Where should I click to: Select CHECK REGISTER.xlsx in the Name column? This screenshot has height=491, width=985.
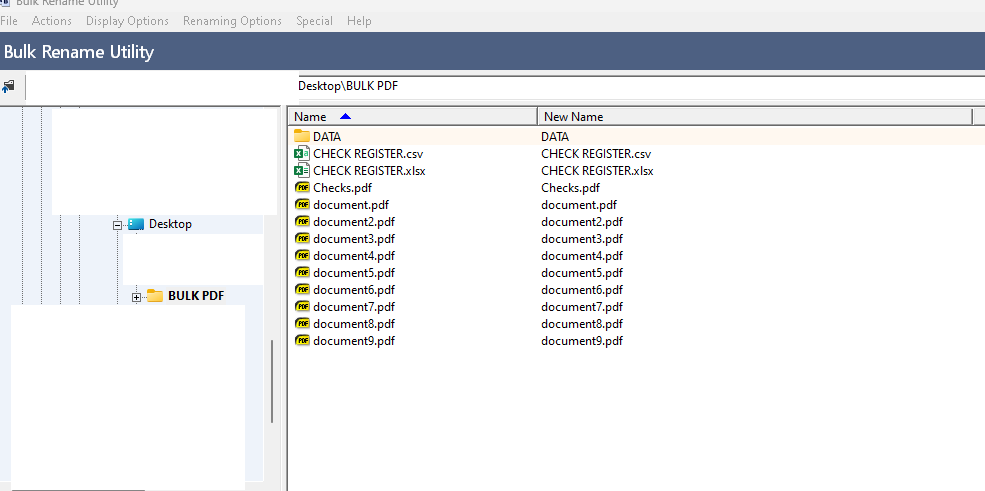369,171
